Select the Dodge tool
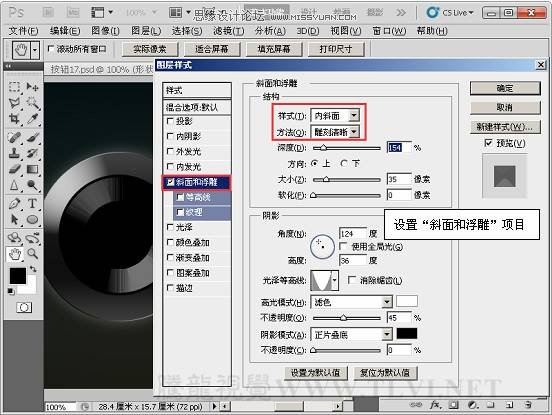Viewport: 552px width, 415px height. [32, 185]
